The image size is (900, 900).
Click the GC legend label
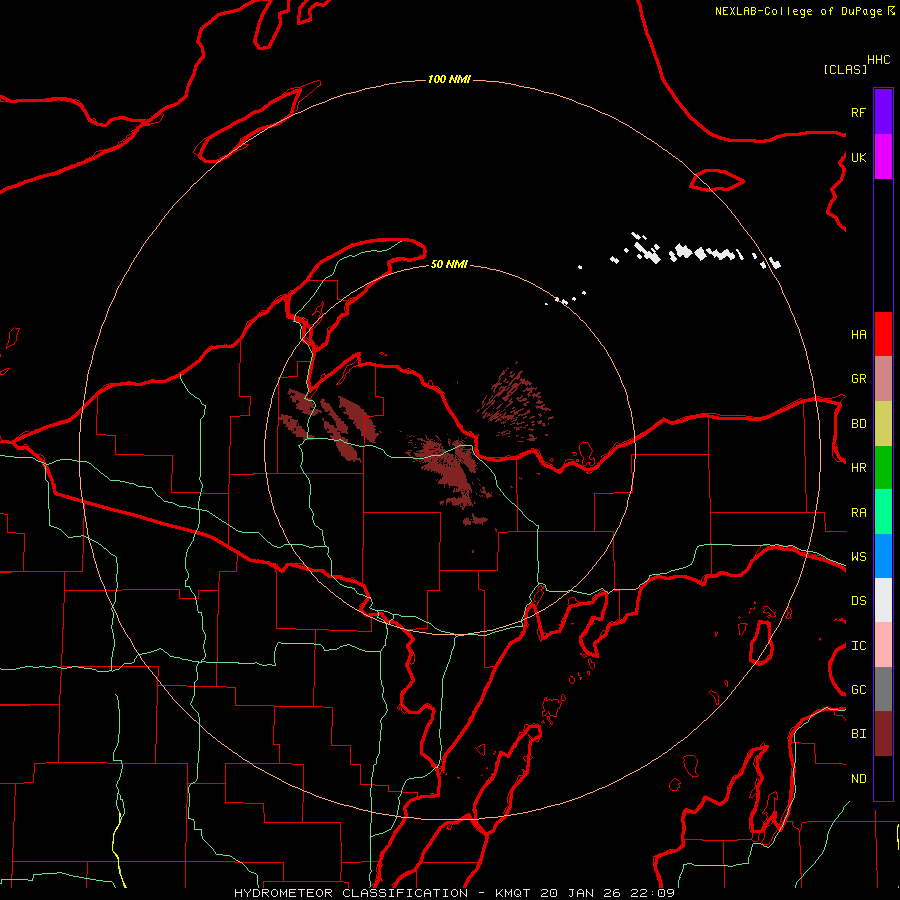coord(858,689)
